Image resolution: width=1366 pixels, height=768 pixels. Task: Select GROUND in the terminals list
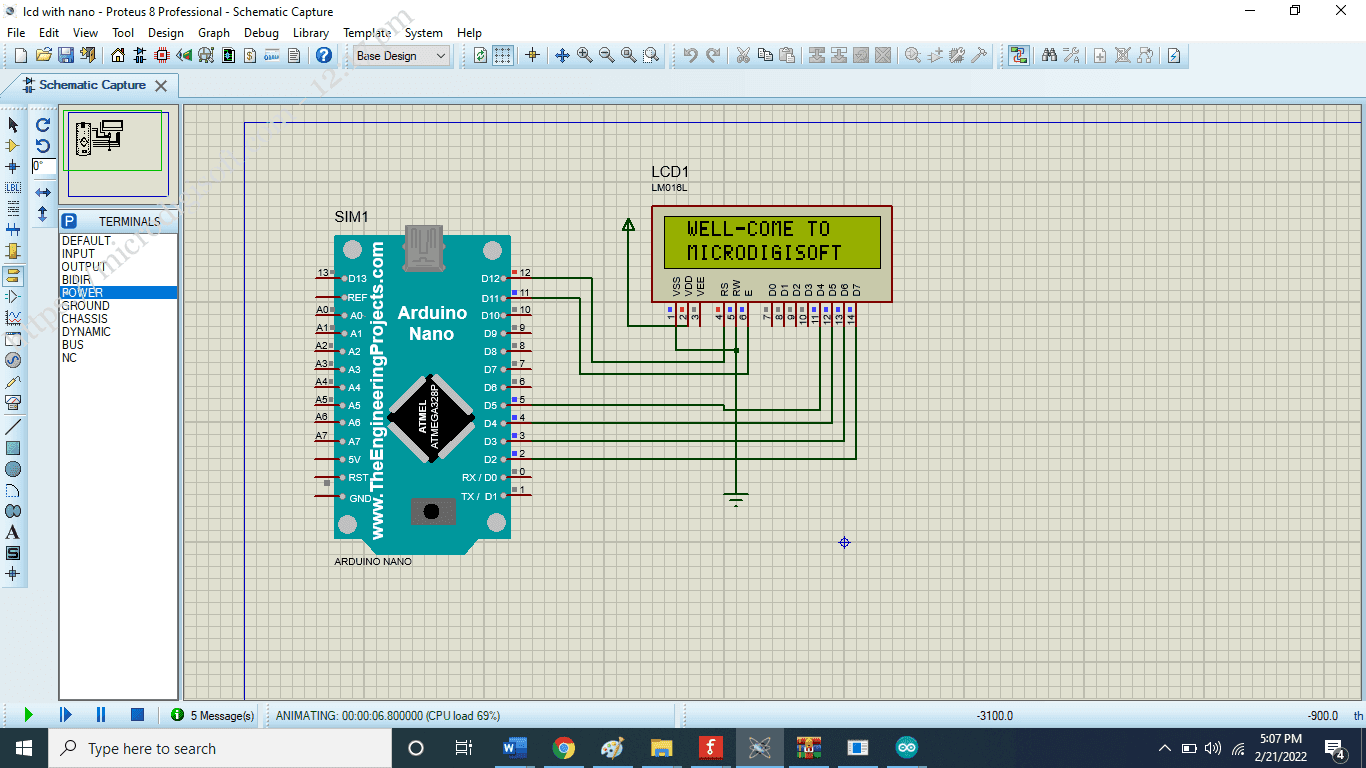tap(85, 305)
